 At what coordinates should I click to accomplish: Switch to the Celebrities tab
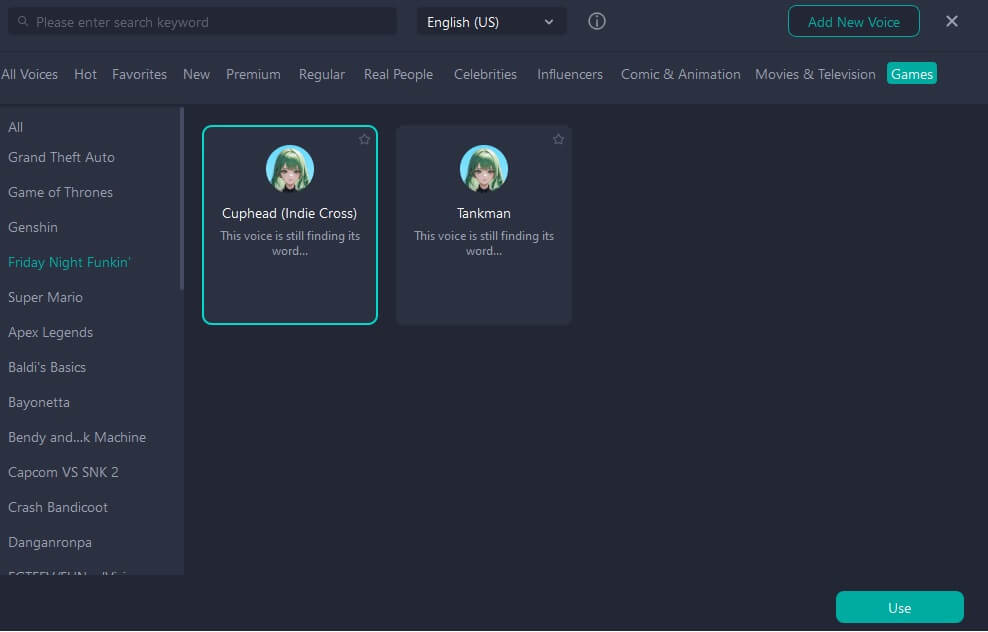coord(485,74)
